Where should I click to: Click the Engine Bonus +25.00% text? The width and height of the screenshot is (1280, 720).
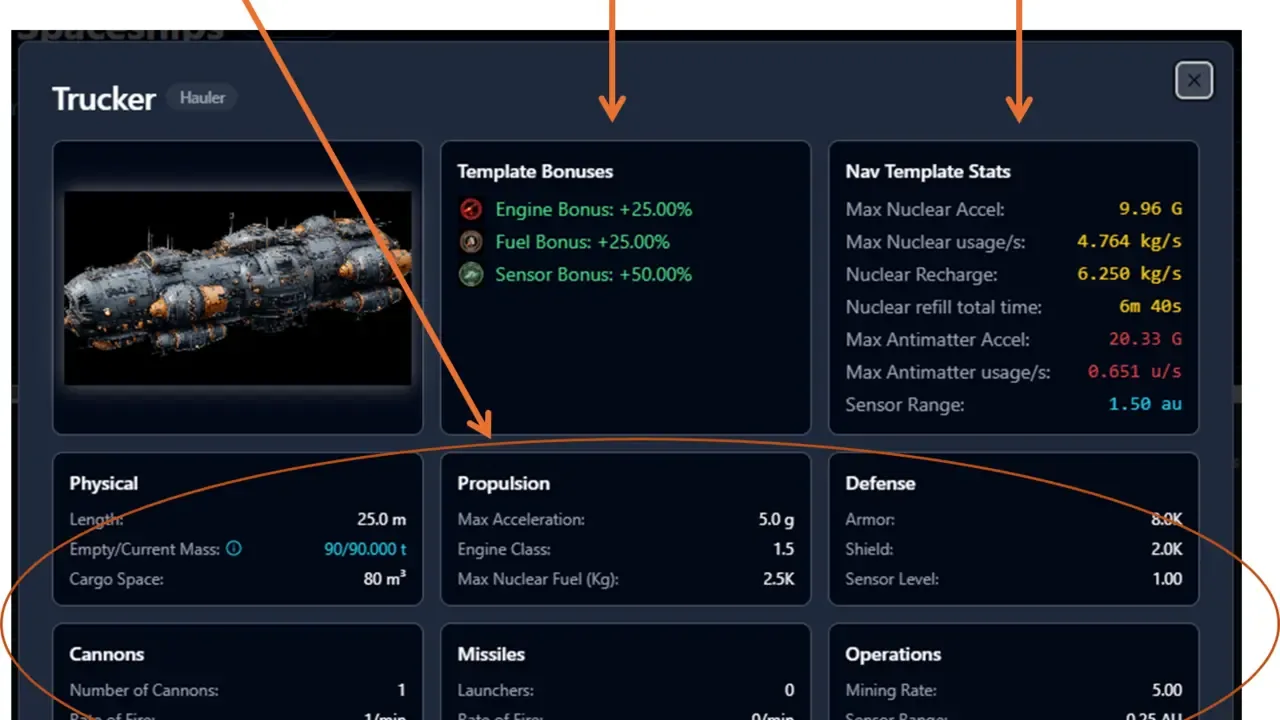[x=593, y=209]
